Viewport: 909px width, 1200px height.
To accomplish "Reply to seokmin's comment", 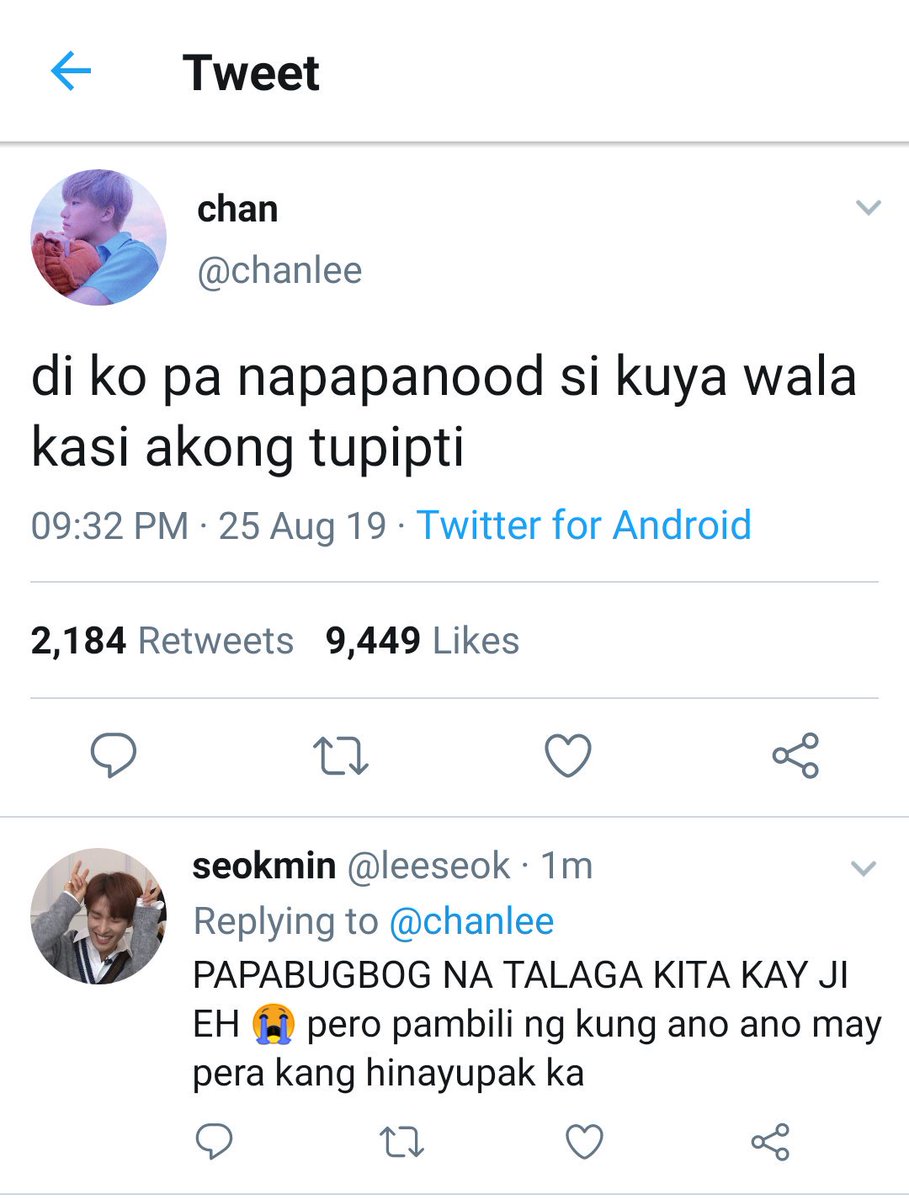I will coord(212,1140).
